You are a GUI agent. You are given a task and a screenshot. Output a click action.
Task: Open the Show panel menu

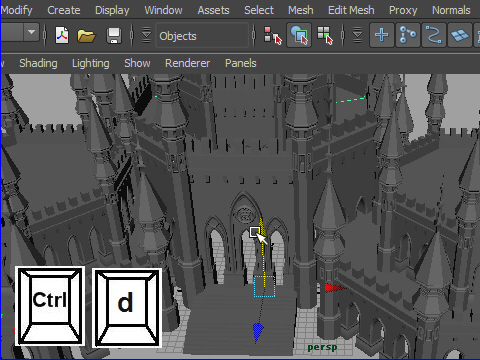click(137, 63)
